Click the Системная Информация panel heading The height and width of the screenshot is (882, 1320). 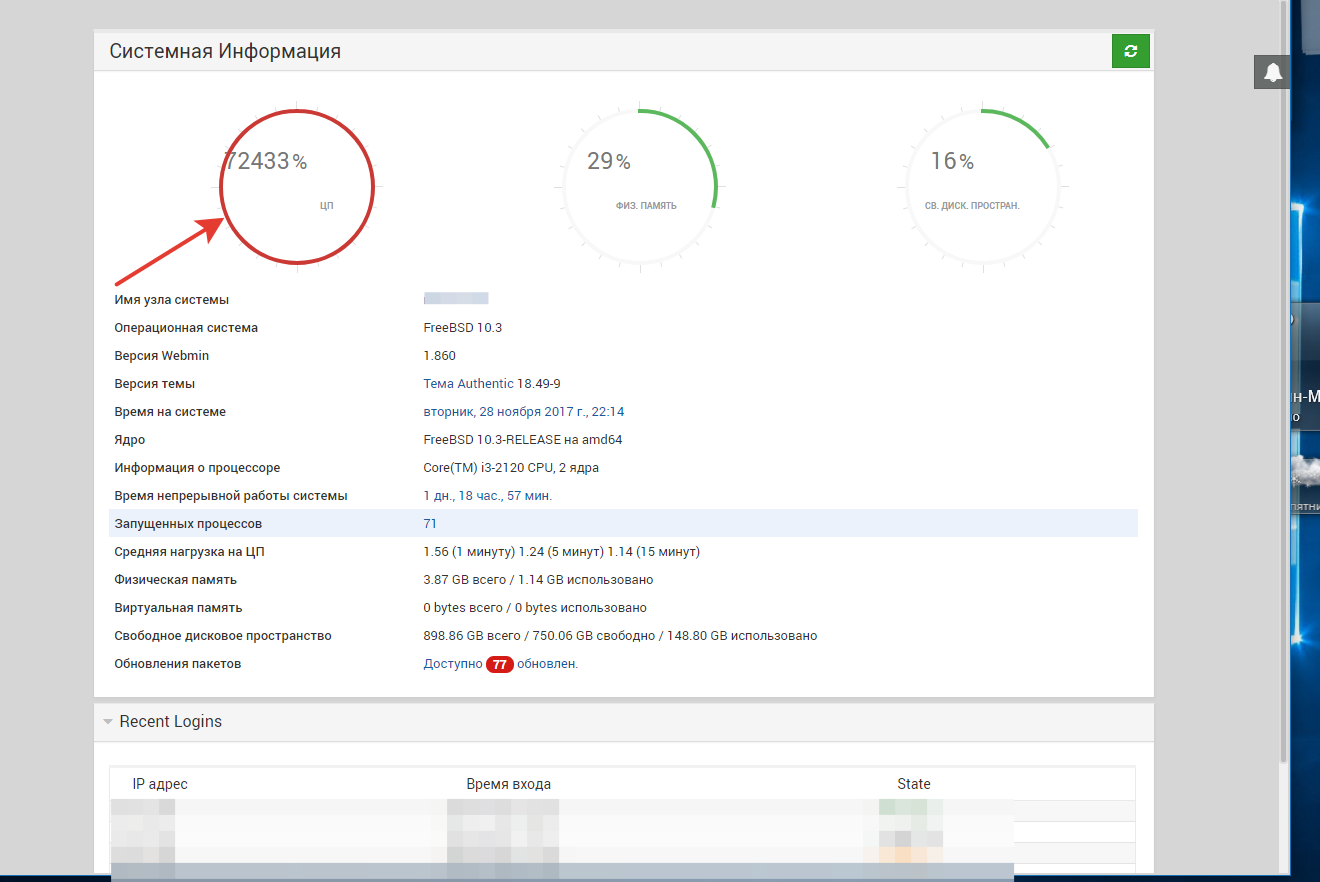coord(225,51)
